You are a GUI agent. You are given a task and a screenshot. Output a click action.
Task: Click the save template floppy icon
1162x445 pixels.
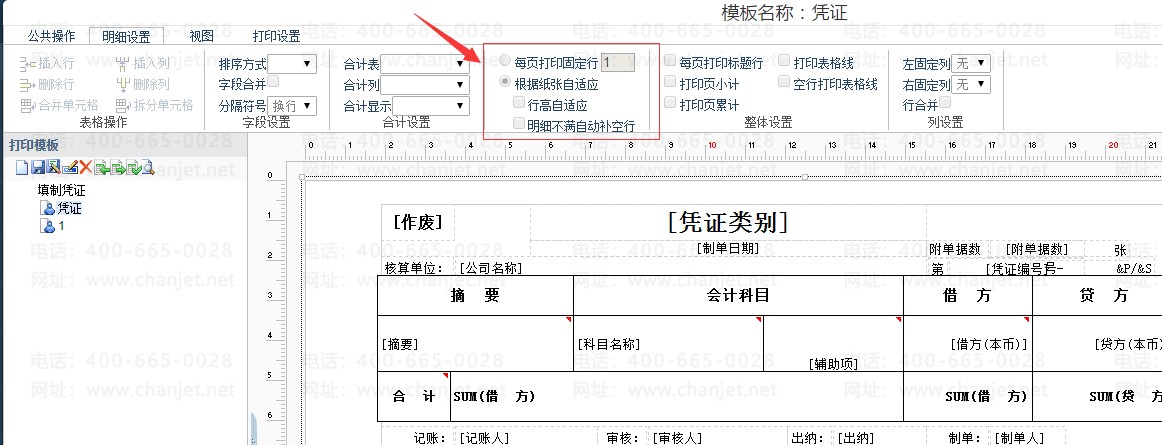pos(38,168)
